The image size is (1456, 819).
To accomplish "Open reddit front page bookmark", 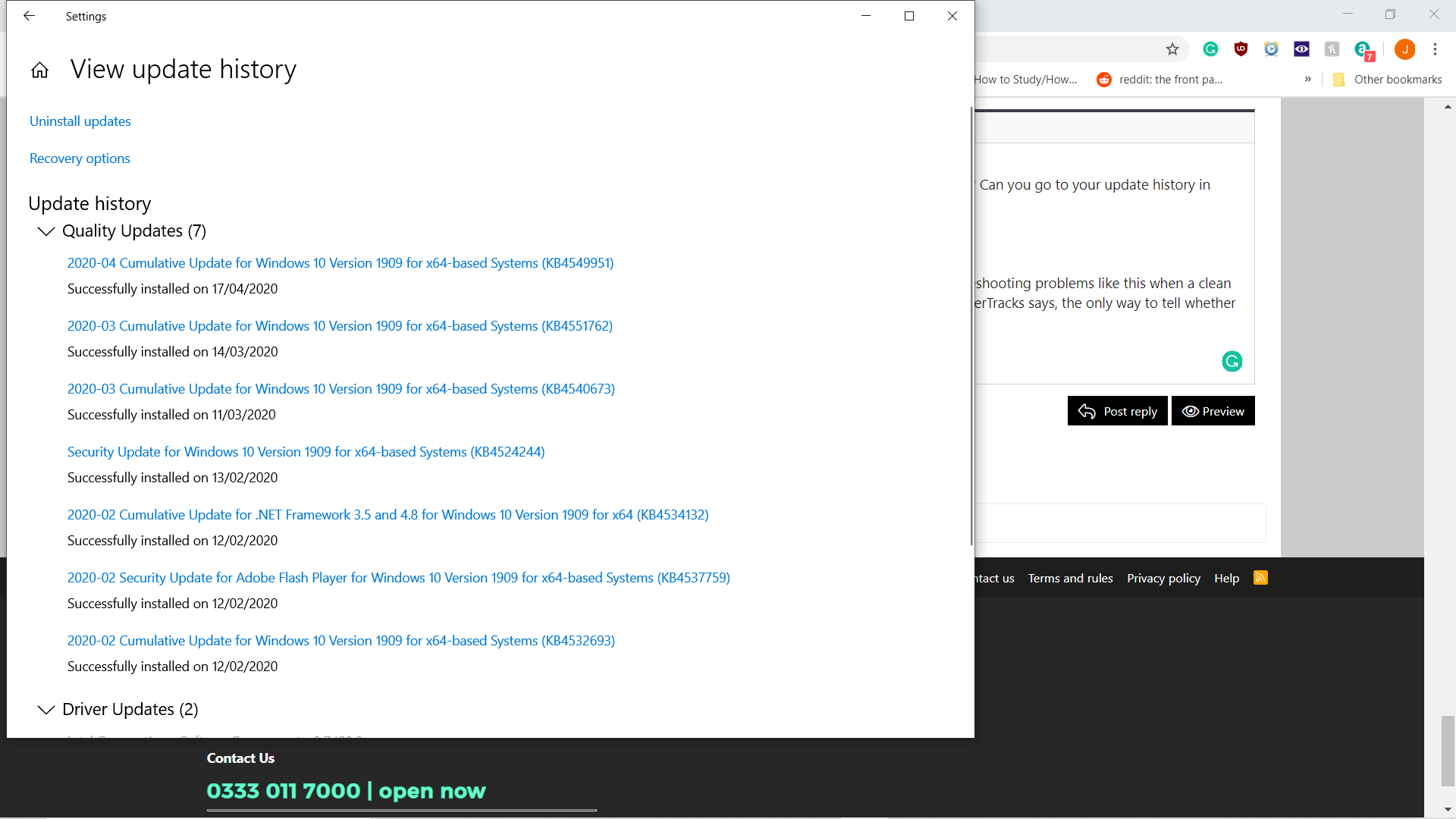I will (1160, 80).
